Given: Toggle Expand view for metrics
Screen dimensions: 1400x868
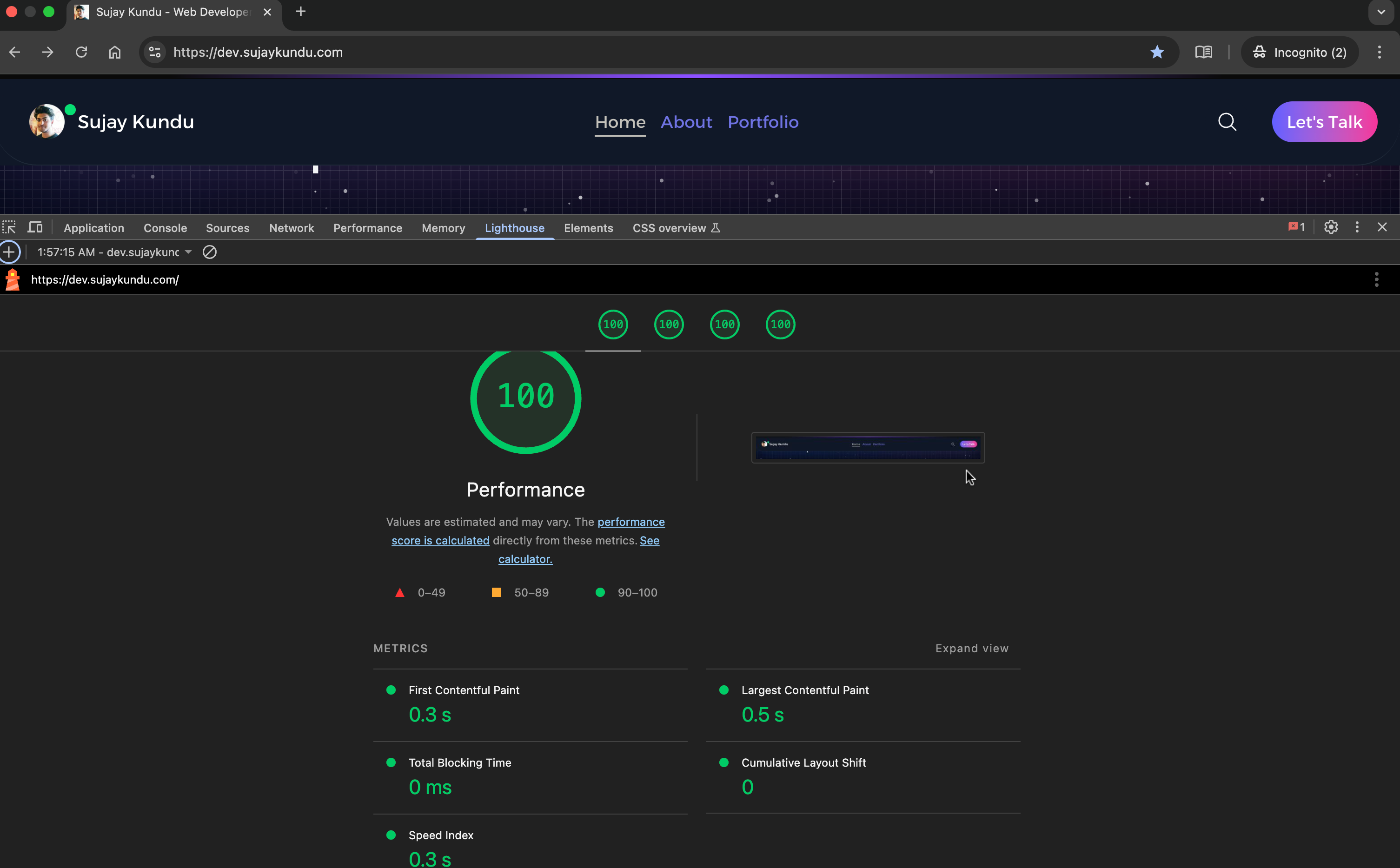Looking at the screenshot, I should point(971,648).
